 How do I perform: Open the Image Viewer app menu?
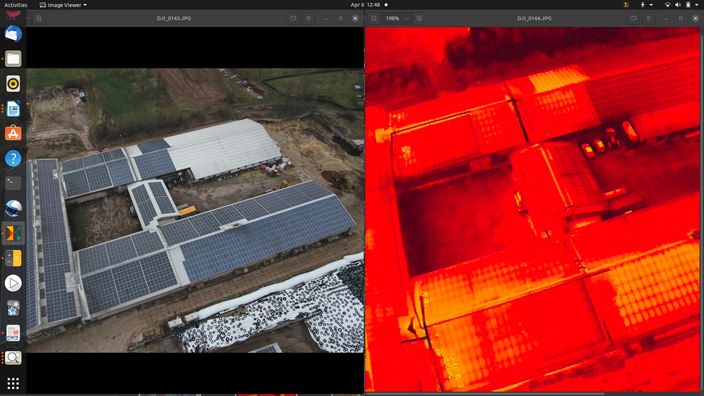click(63, 5)
